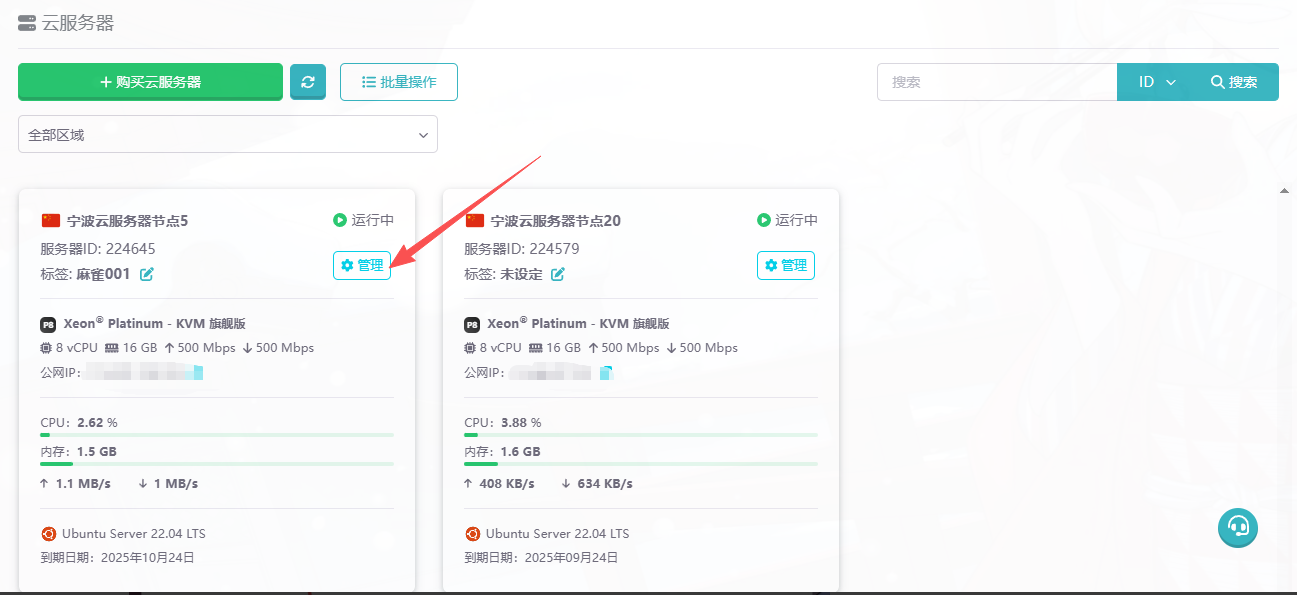Expand the ID search type dropdown
1297x595 pixels.
coord(1156,82)
